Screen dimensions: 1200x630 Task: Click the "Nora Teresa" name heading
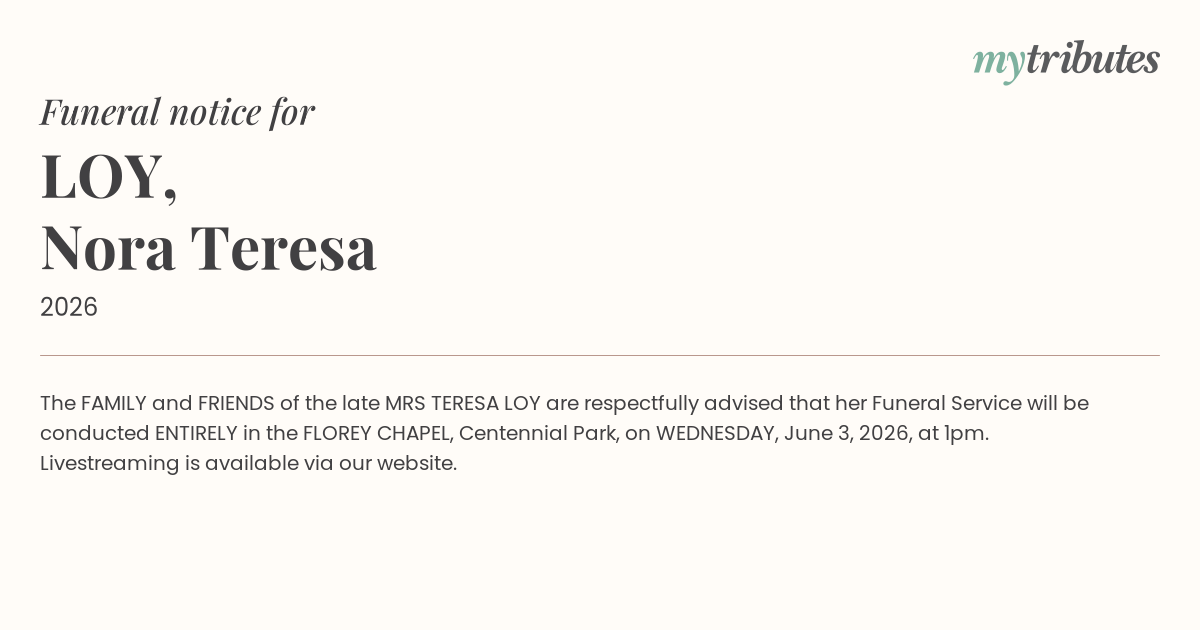(x=208, y=247)
